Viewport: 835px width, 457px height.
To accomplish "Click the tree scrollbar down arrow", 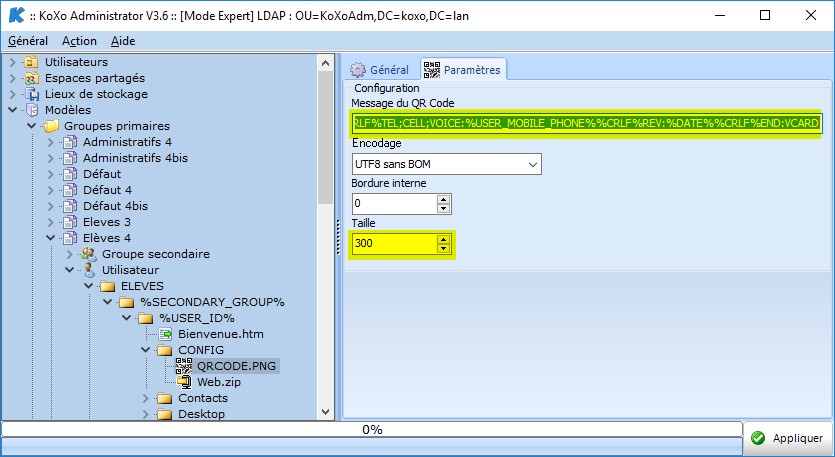I will pyautogui.click(x=325, y=412).
